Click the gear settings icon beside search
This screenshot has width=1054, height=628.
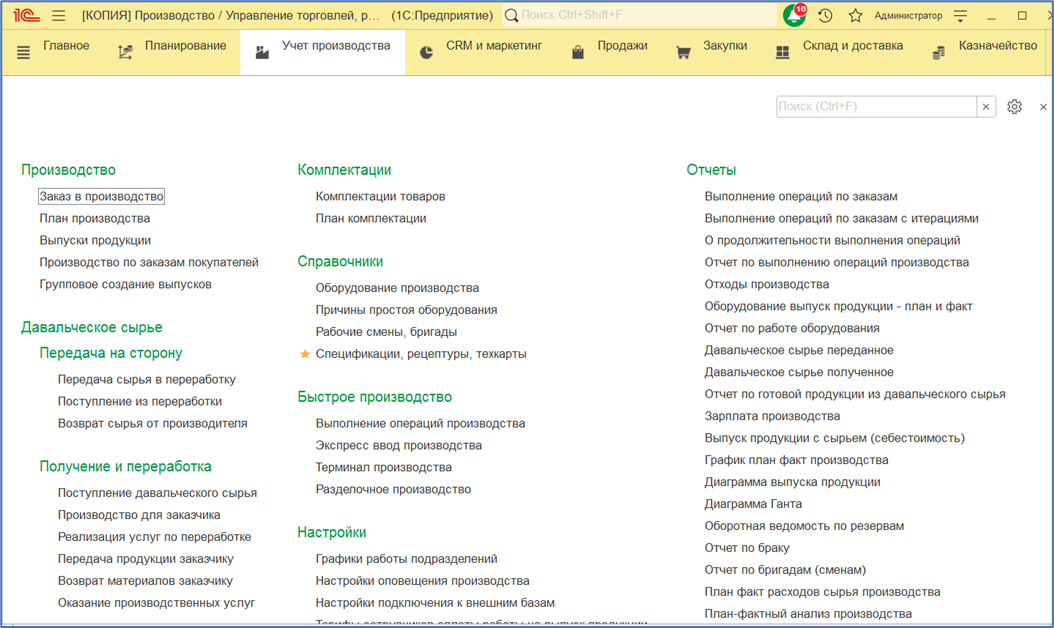(1014, 107)
